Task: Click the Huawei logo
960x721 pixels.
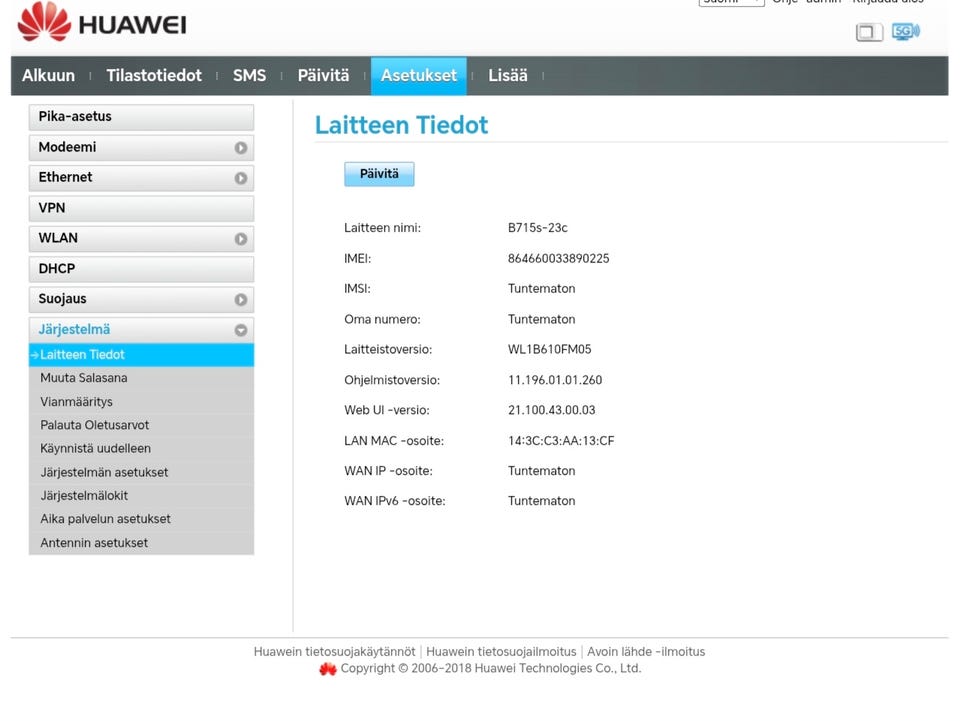Action: 102,23
